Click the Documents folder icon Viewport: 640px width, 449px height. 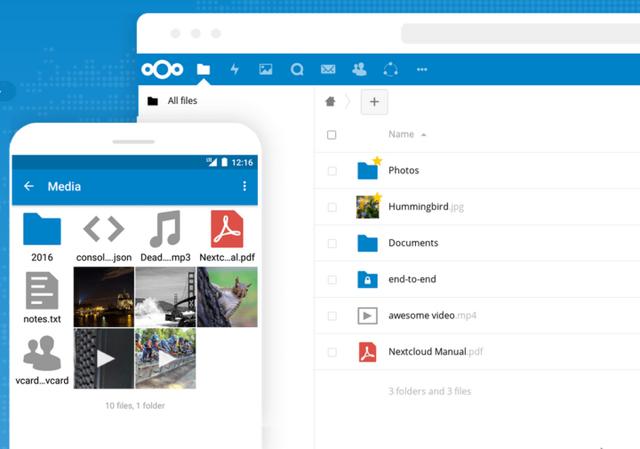click(x=367, y=243)
